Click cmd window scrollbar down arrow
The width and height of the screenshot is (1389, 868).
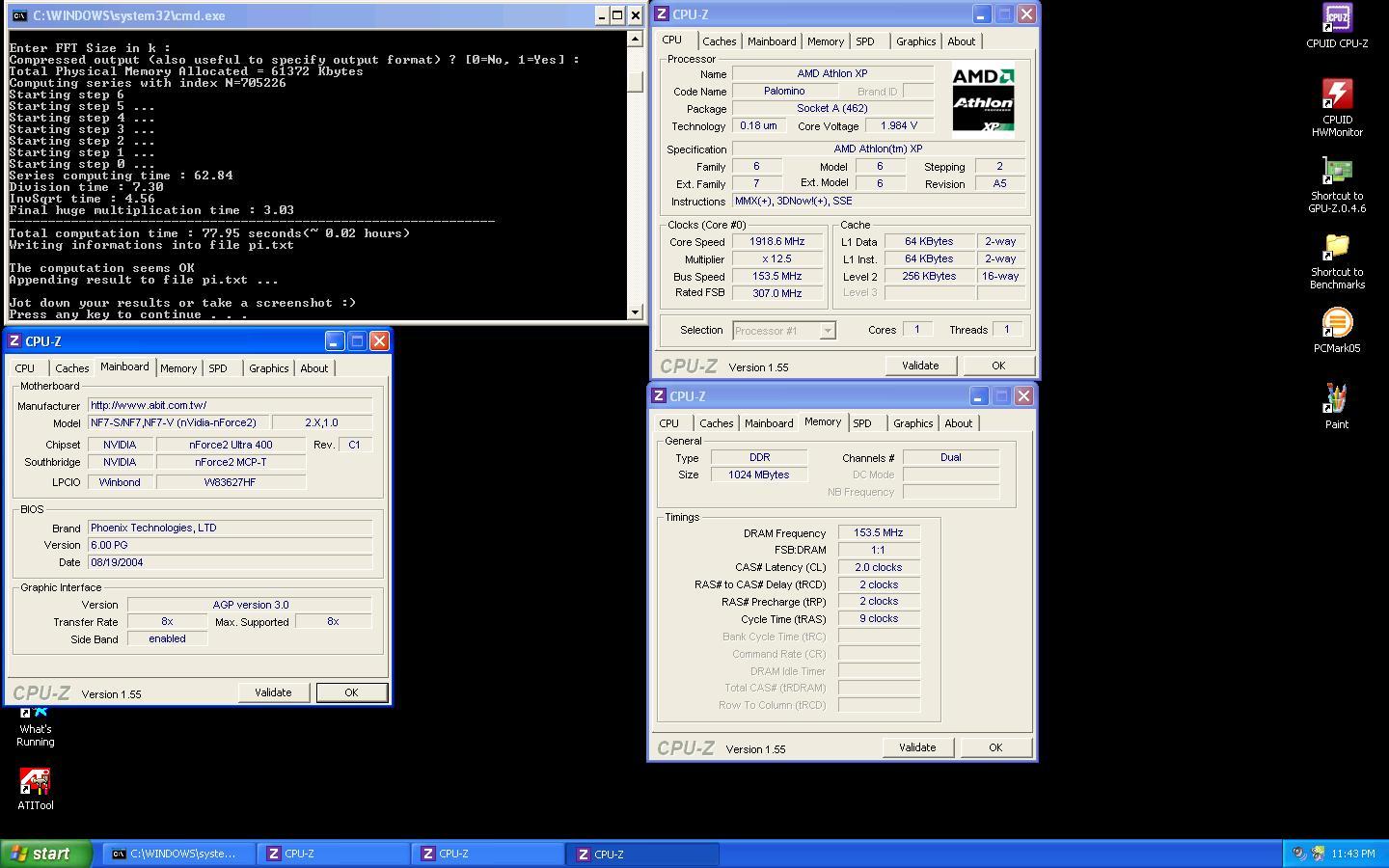(635, 312)
